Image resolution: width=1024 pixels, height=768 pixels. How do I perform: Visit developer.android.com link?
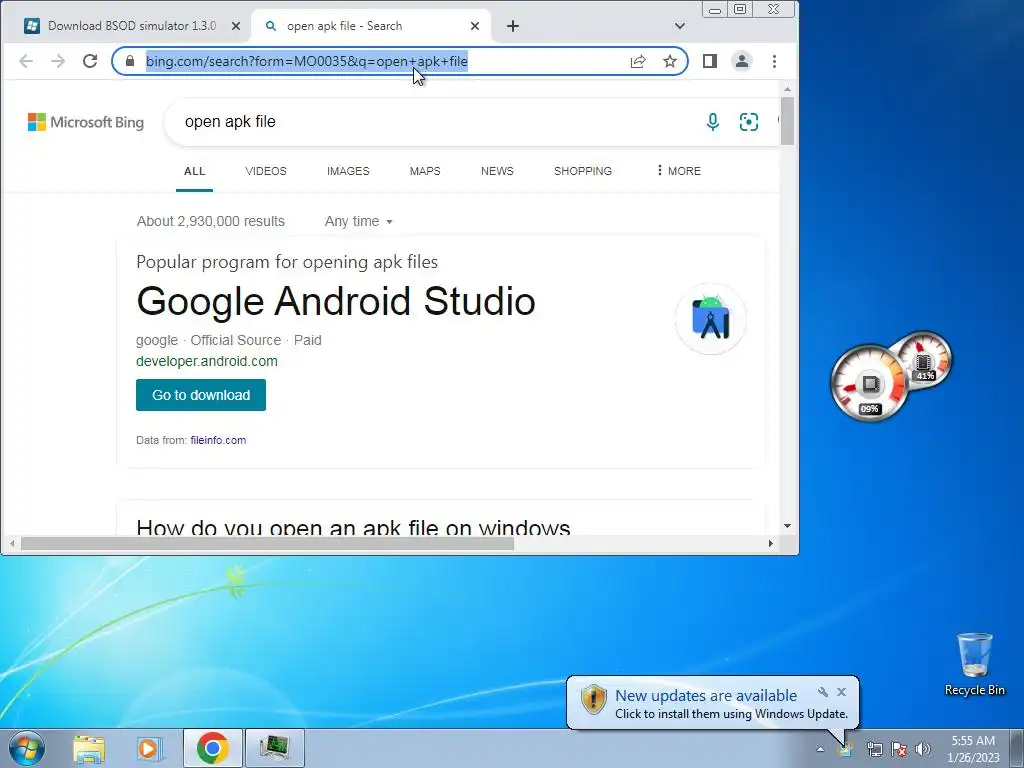pos(207,361)
